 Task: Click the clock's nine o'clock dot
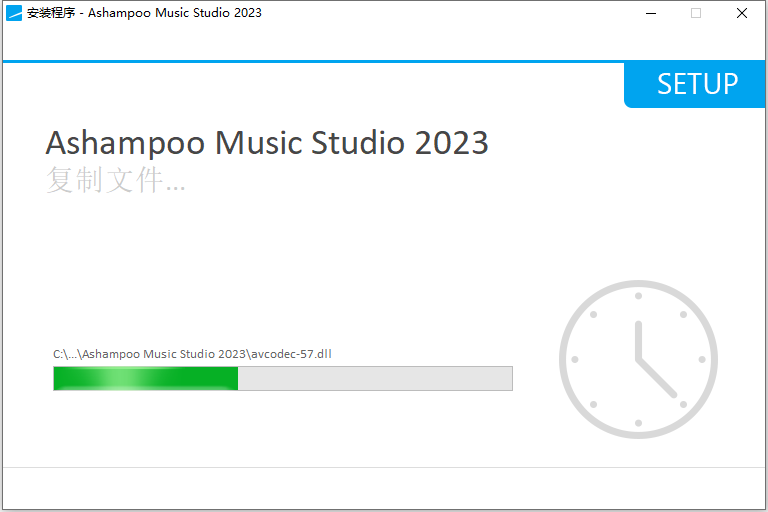[x=575, y=360]
